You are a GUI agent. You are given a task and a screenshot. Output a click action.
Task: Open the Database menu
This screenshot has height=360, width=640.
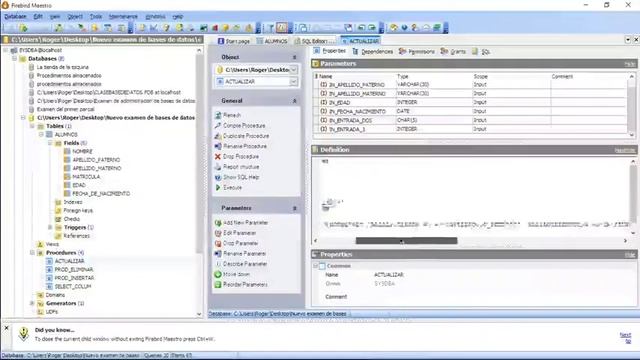pos(15,16)
